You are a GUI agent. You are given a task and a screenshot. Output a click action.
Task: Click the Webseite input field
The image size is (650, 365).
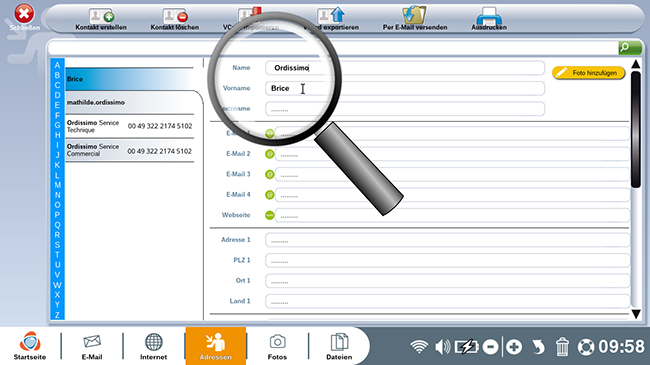453,215
